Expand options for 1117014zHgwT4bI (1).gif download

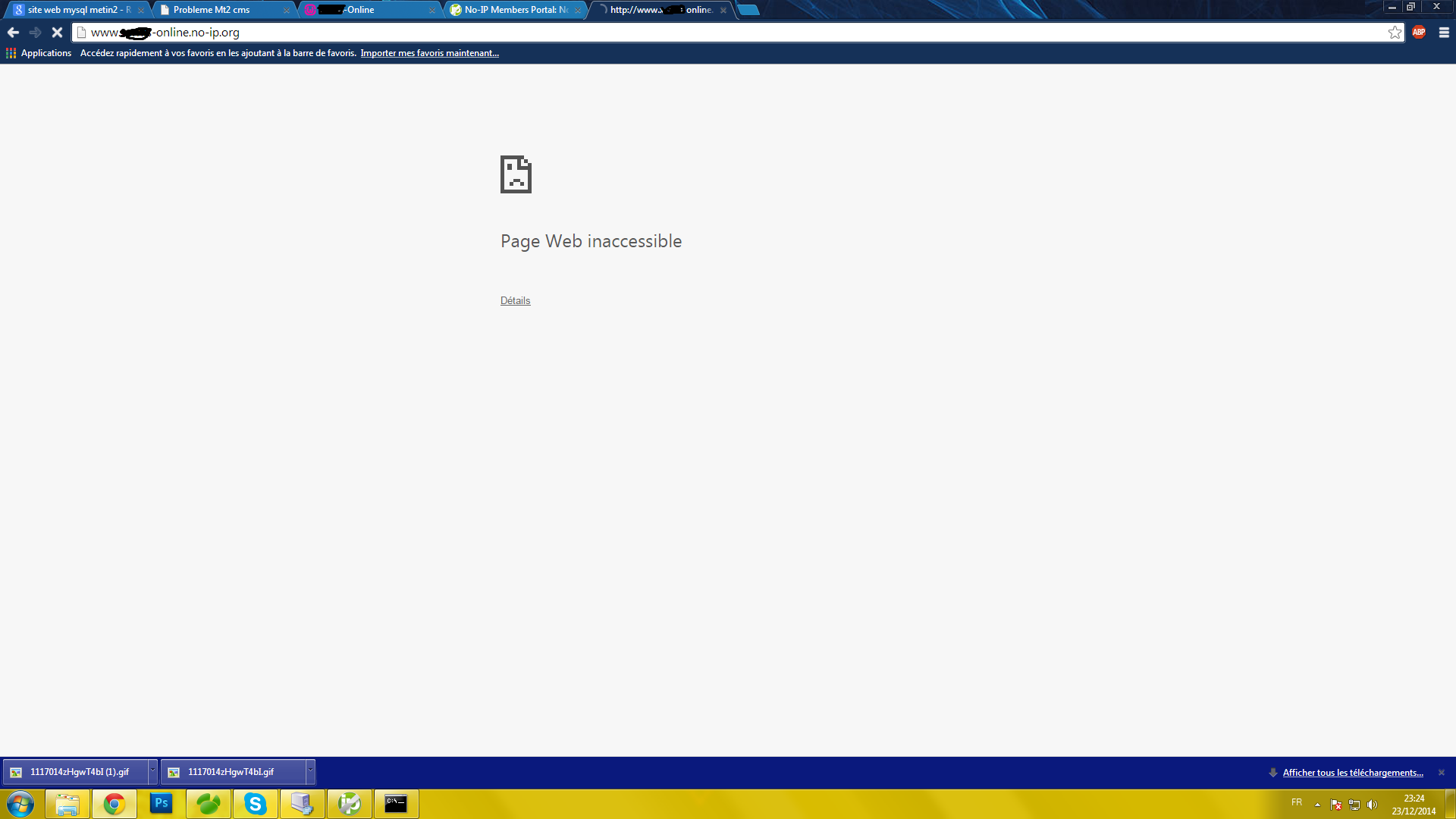[152, 772]
